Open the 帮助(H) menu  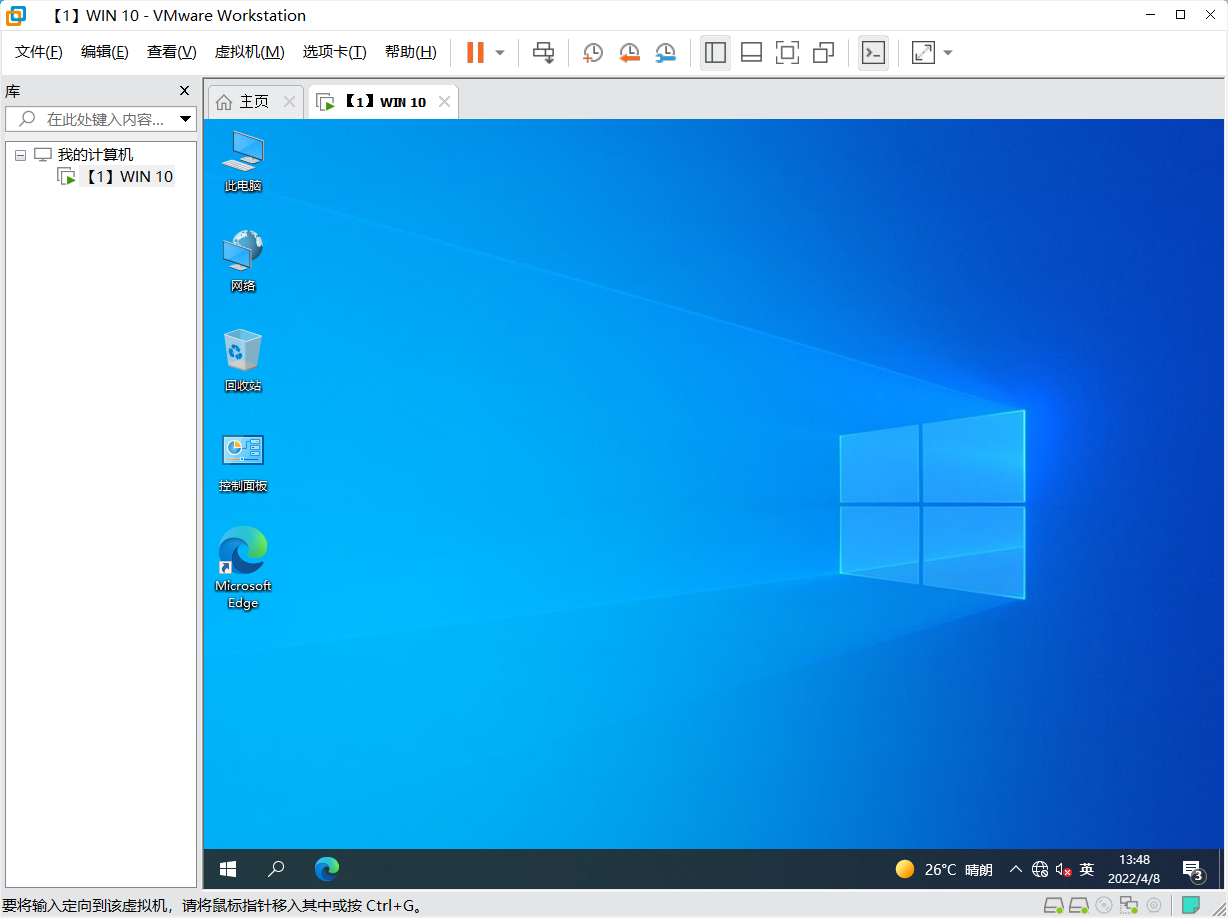(x=411, y=52)
